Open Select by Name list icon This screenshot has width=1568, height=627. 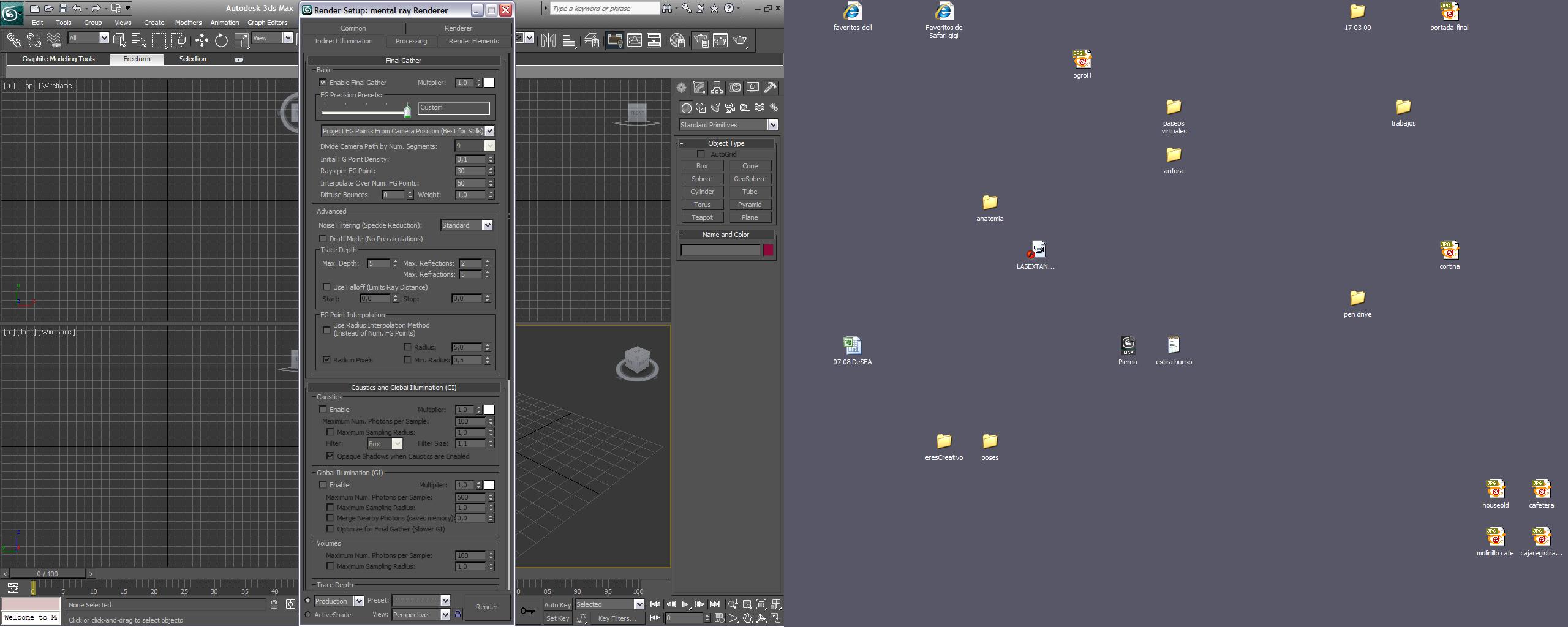click(139, 40)
